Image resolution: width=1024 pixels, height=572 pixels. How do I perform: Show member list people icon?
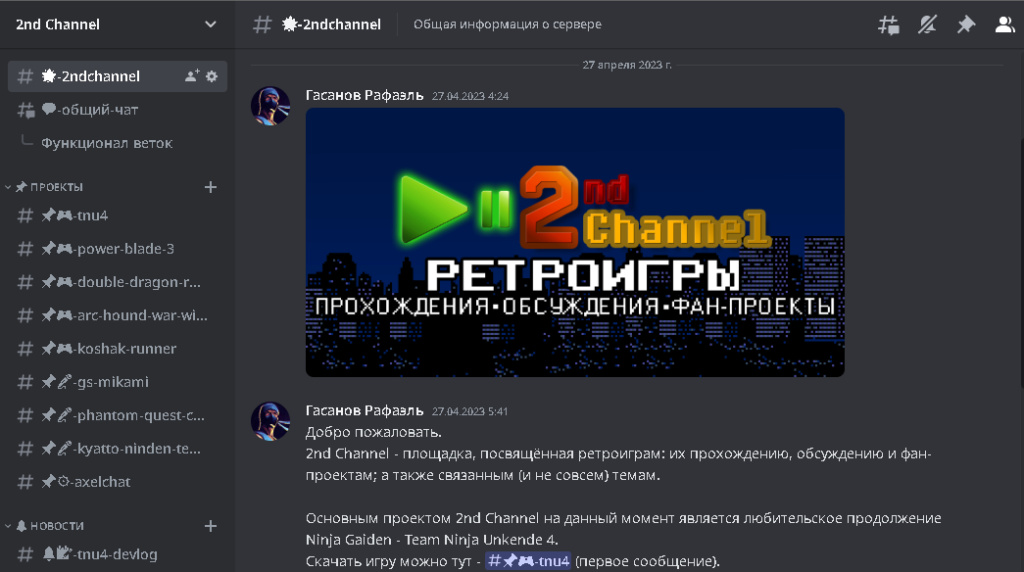1004,25
